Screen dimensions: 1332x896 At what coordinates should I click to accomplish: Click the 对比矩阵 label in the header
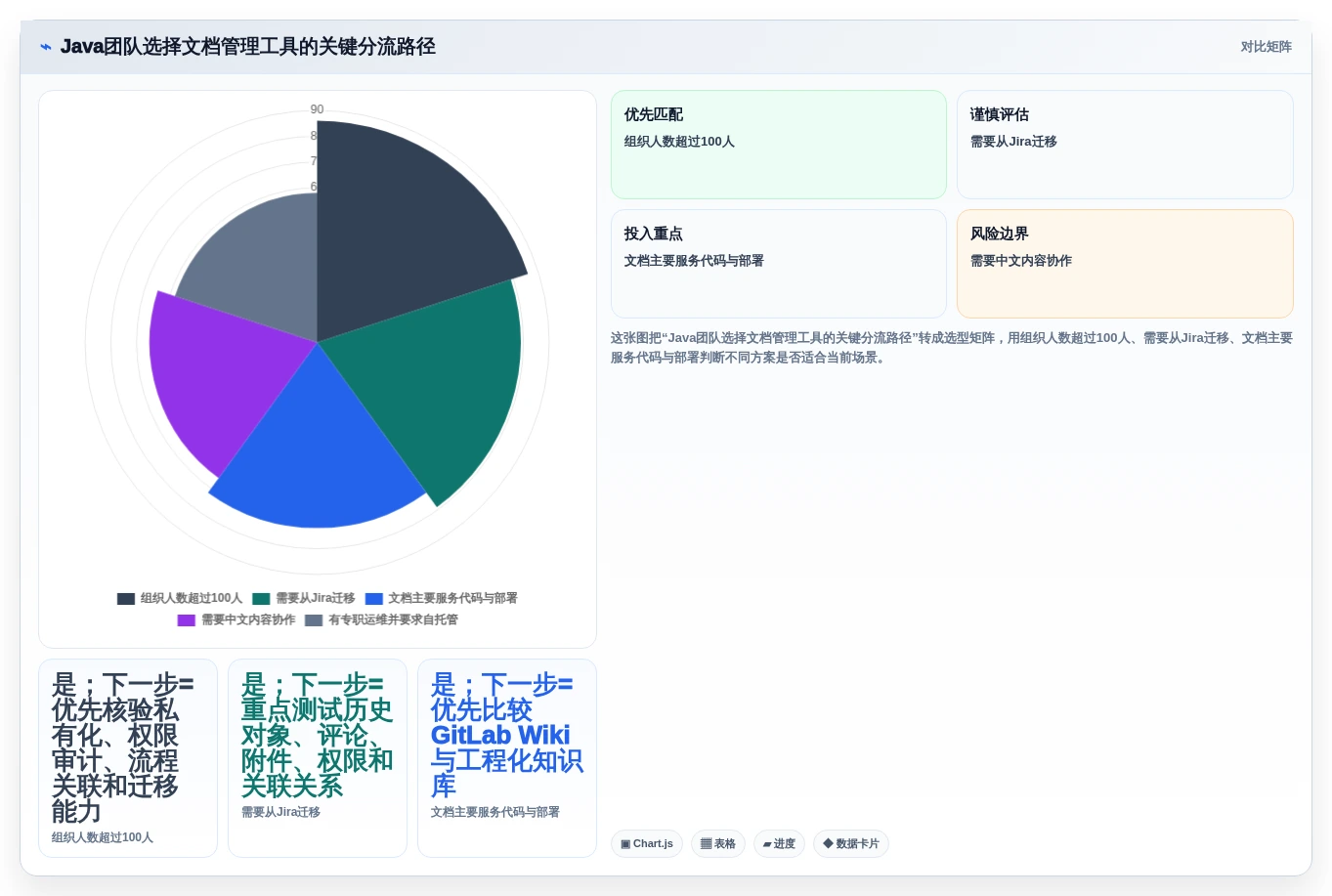click(1266, 47)
